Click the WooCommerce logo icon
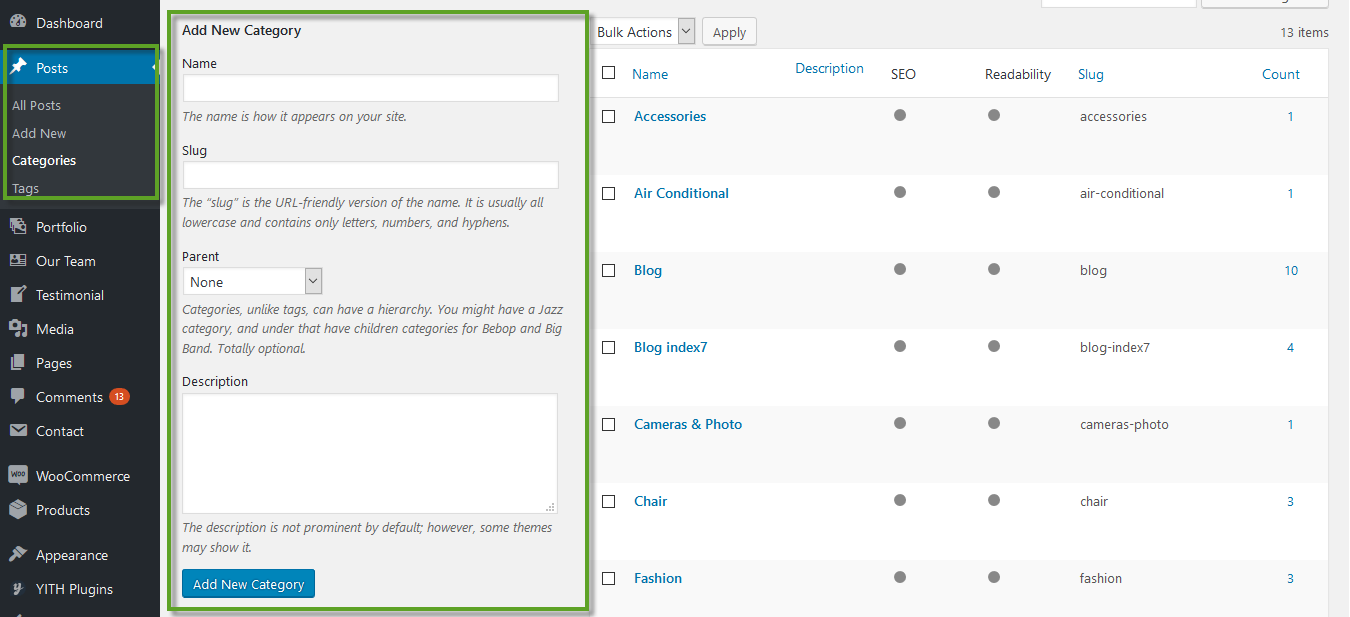This screenshot has width=1350, height=617. pyautogui.click(x=18, y=476)
